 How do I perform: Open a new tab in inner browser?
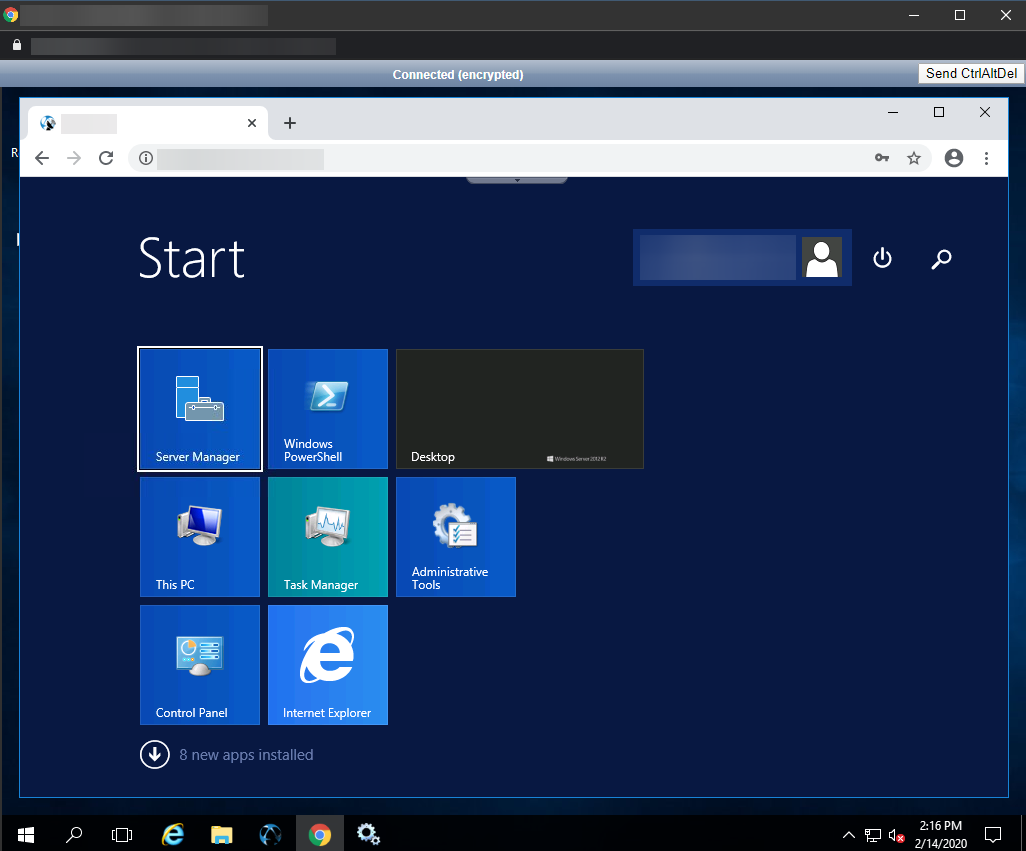(x=290, y=123)
